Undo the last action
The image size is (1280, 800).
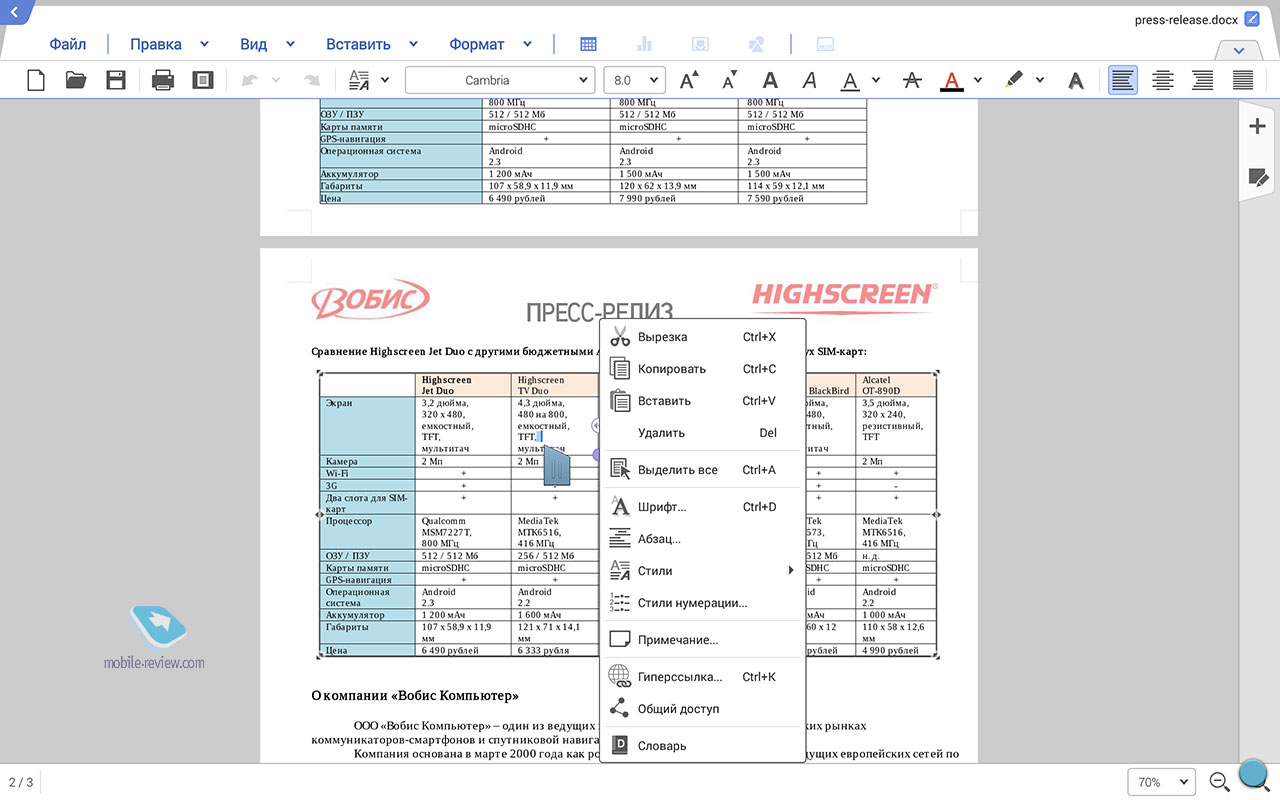point(249,80)
